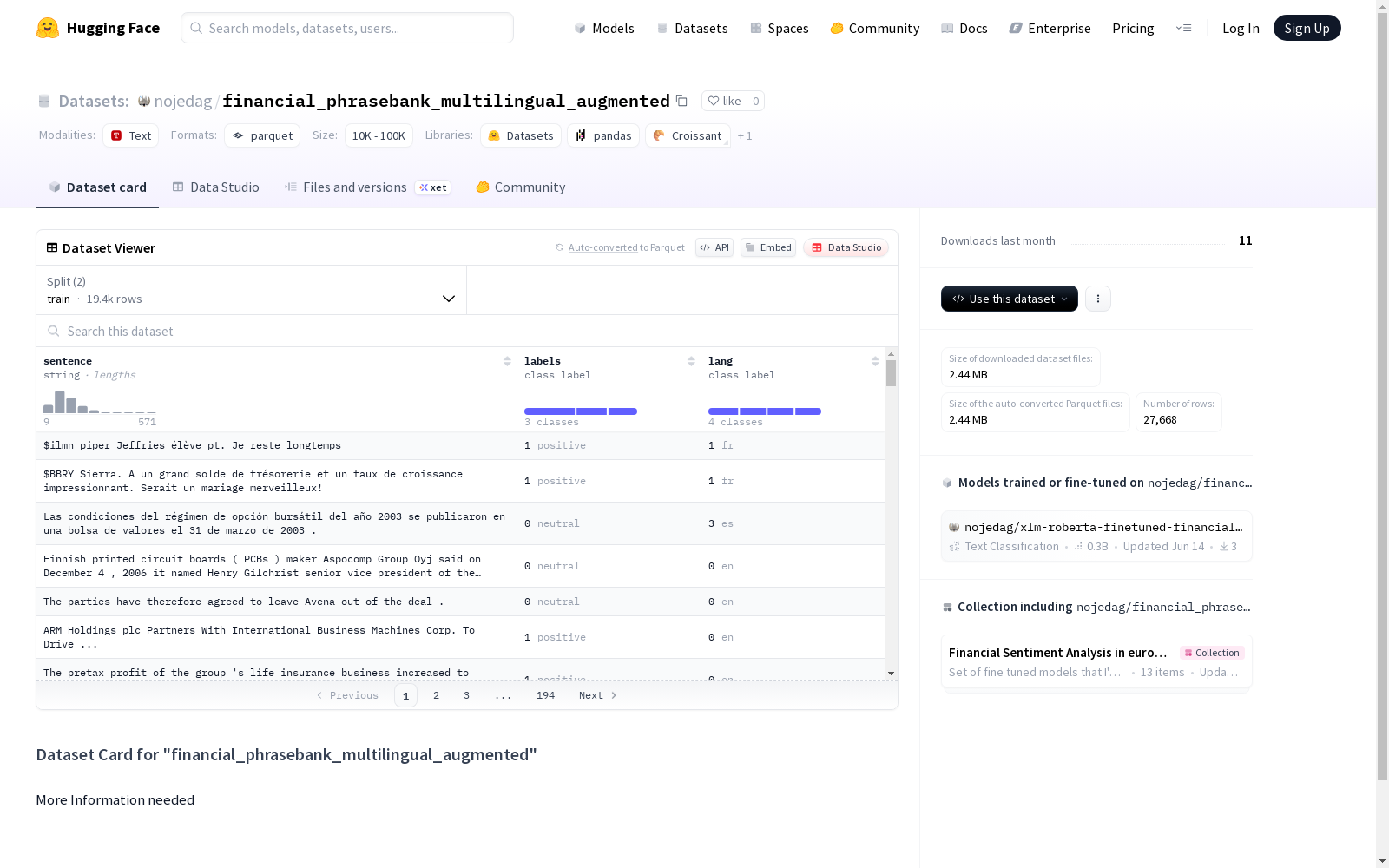This screenshot has height=868, width=1389.
Task: Click the labels class distribution bar
Action: 581,411
